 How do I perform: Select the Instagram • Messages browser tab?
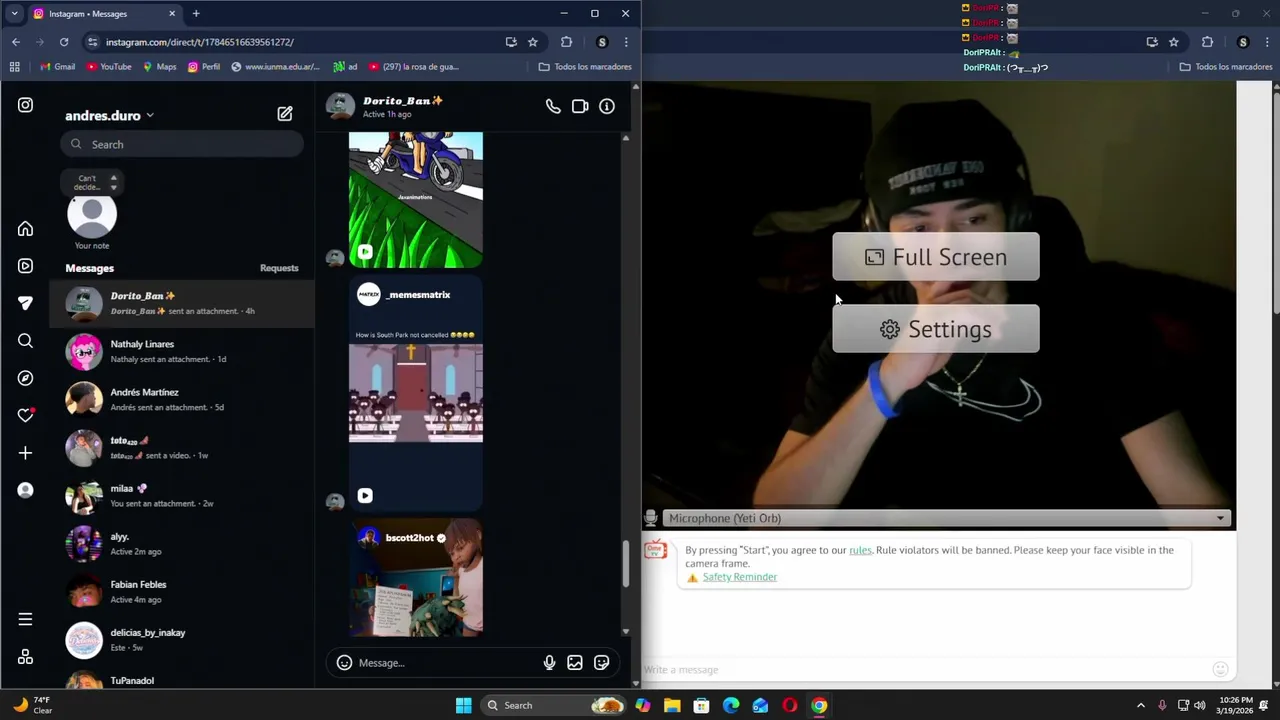pyautogui.click(x=103, y=13)
